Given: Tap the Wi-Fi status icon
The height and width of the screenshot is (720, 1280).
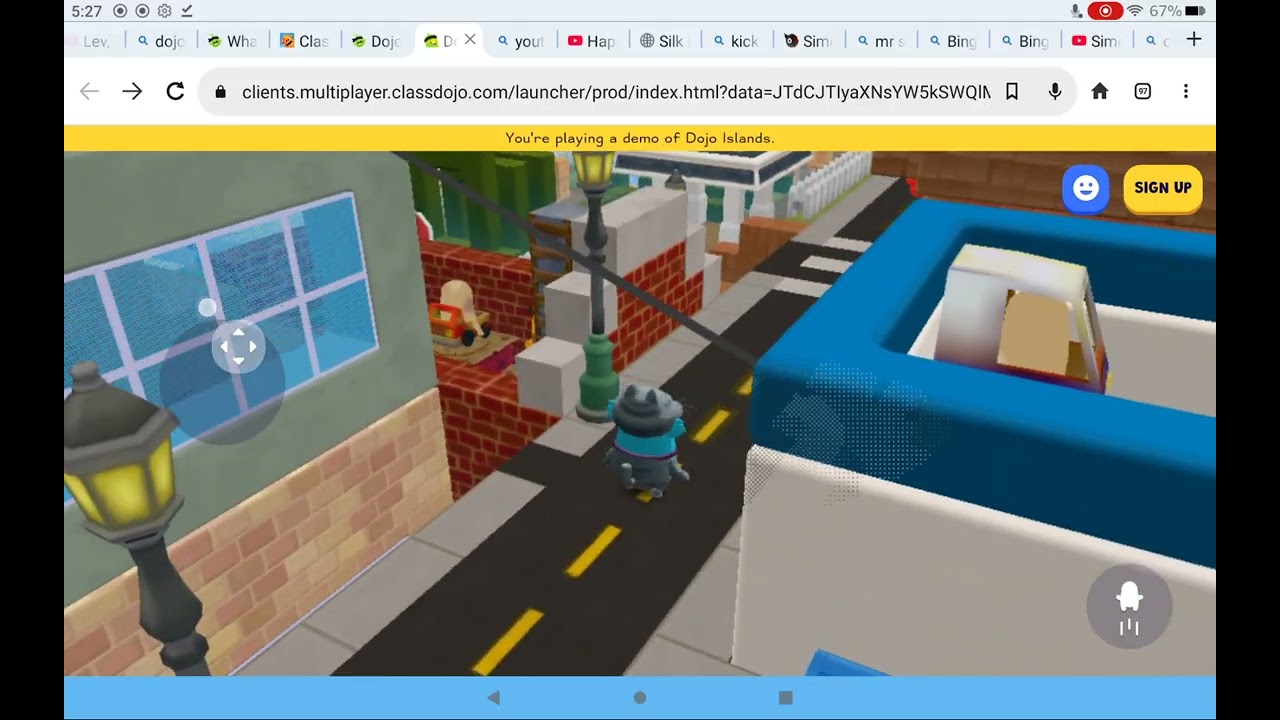Looking at the screenshot, I should pos(1134,11).
